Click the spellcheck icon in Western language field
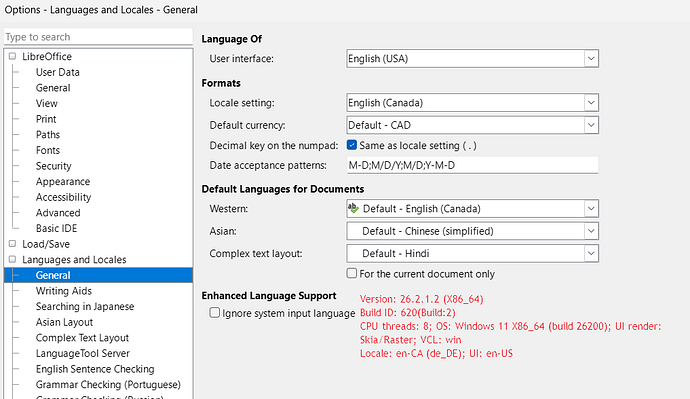The image size is (690, 399). point(353,208)
